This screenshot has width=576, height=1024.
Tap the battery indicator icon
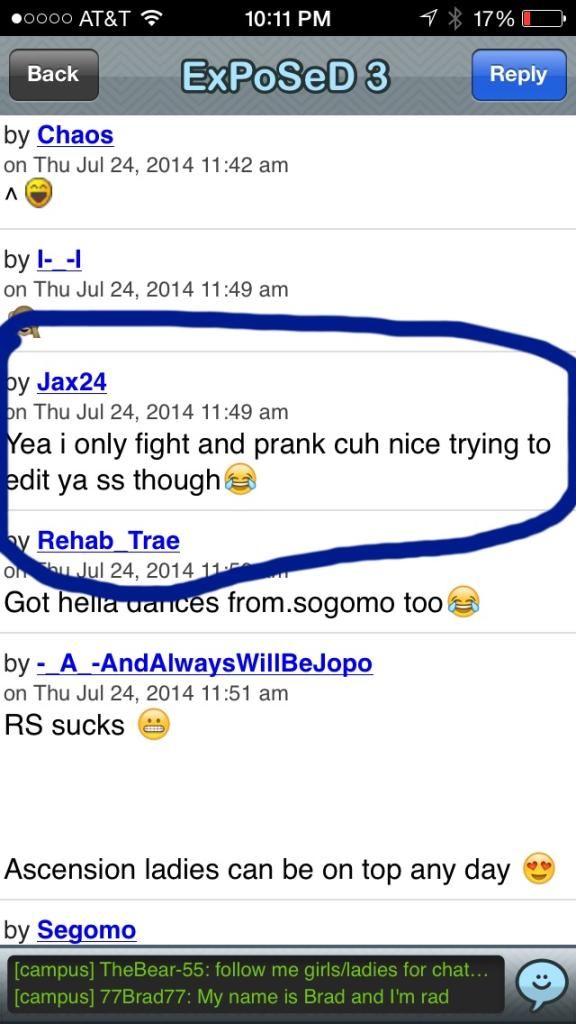coord(542,18)
